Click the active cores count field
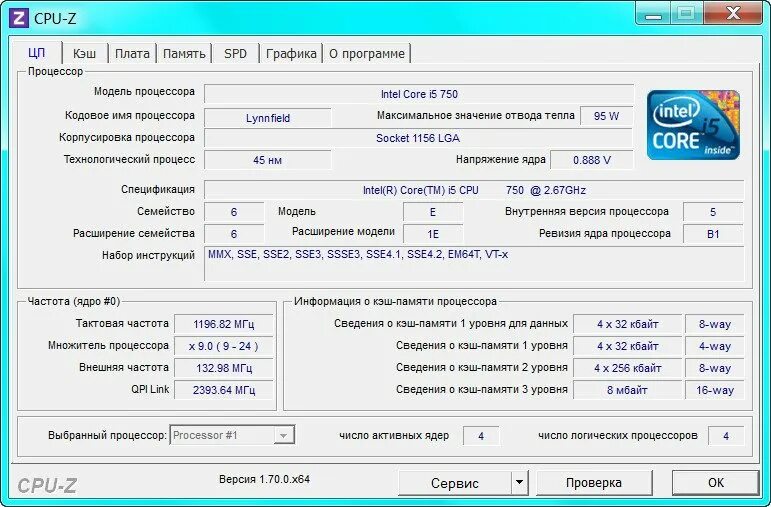The image size is (771, 507). (x=481, y=436)
